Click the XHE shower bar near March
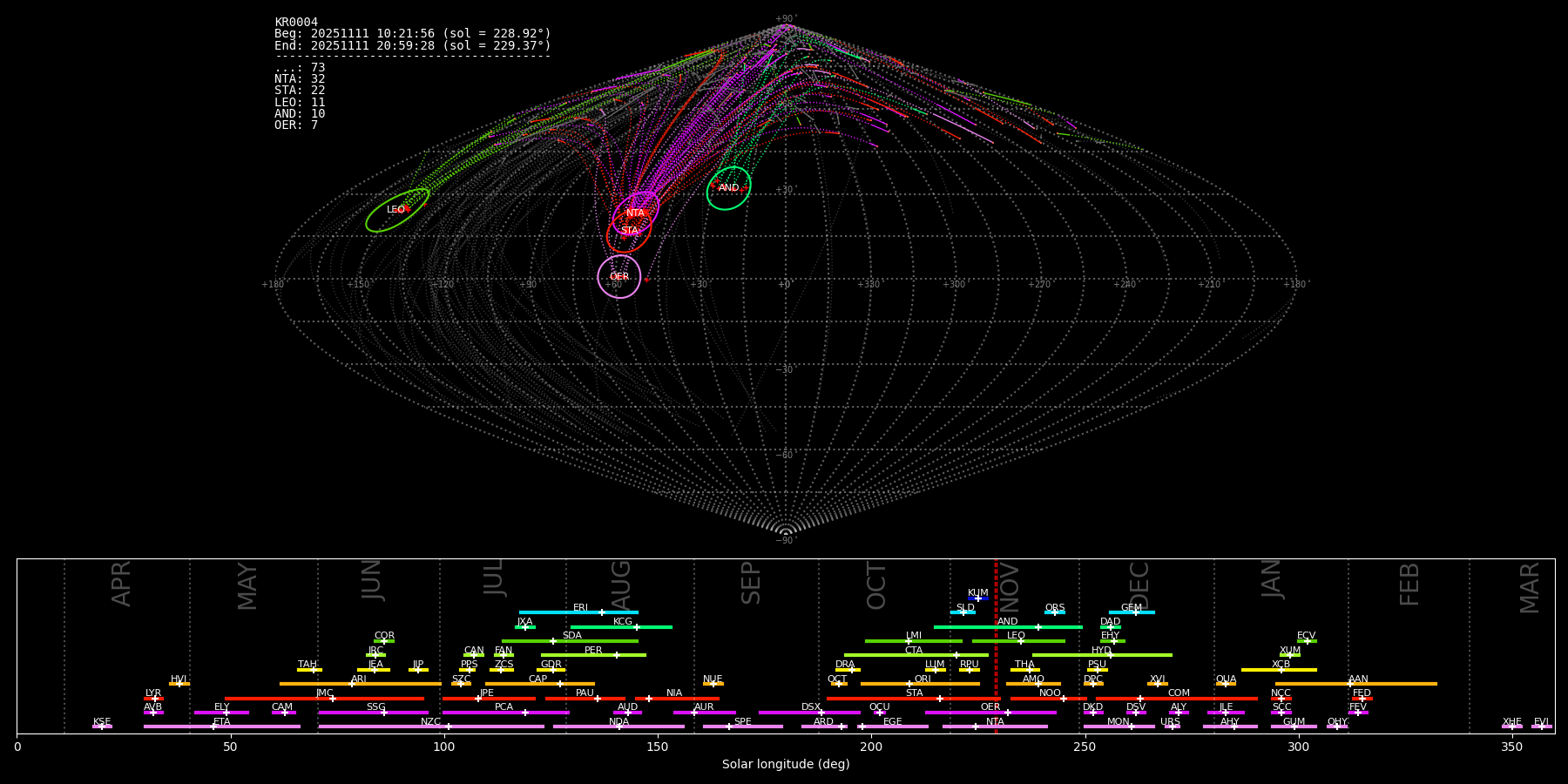Viewport: 1568px width, 784px height. (x=1512, y=727)
